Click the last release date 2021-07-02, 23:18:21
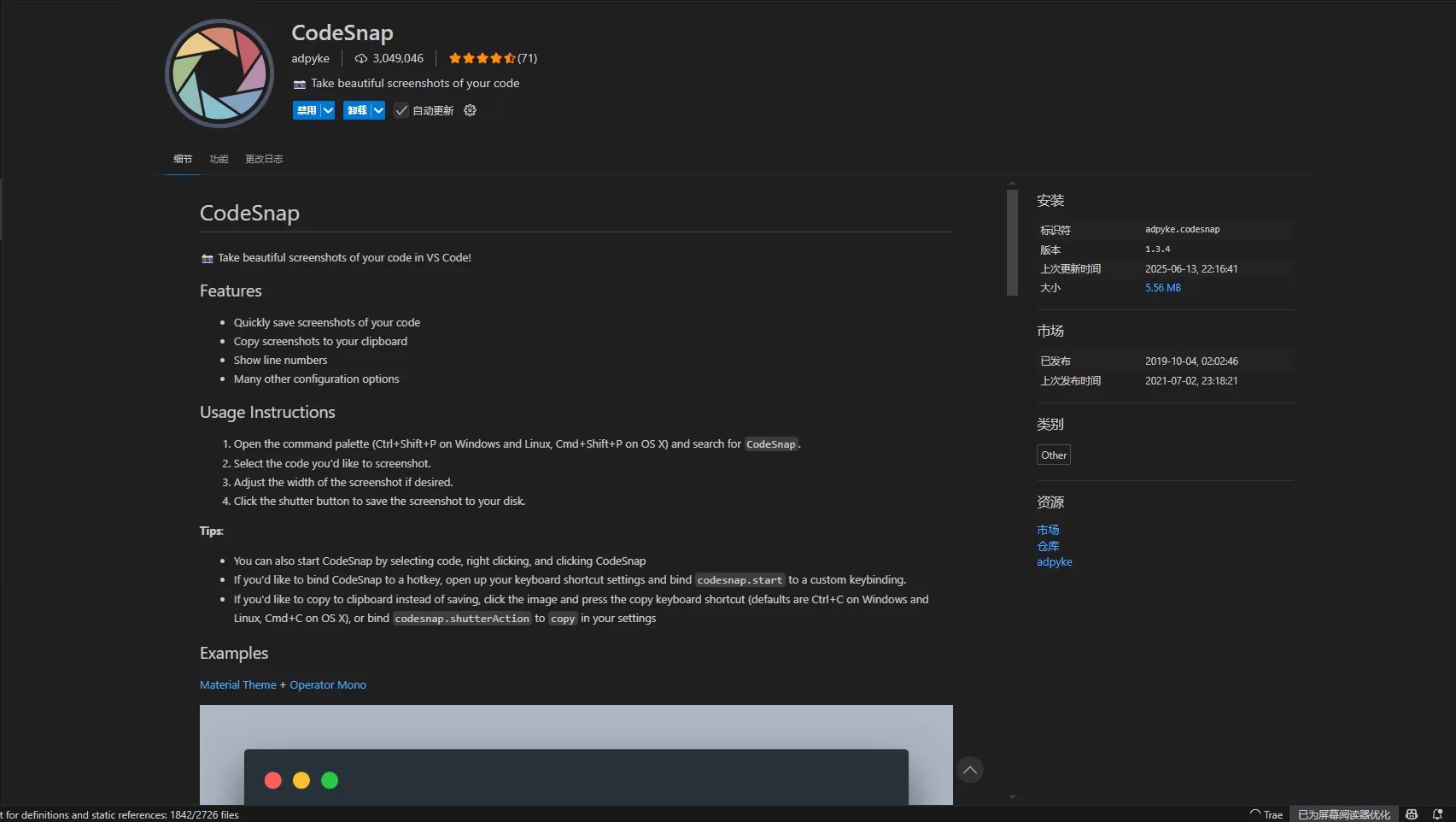The height and width of the screenshot is (822, 1456). [1191, 381]
